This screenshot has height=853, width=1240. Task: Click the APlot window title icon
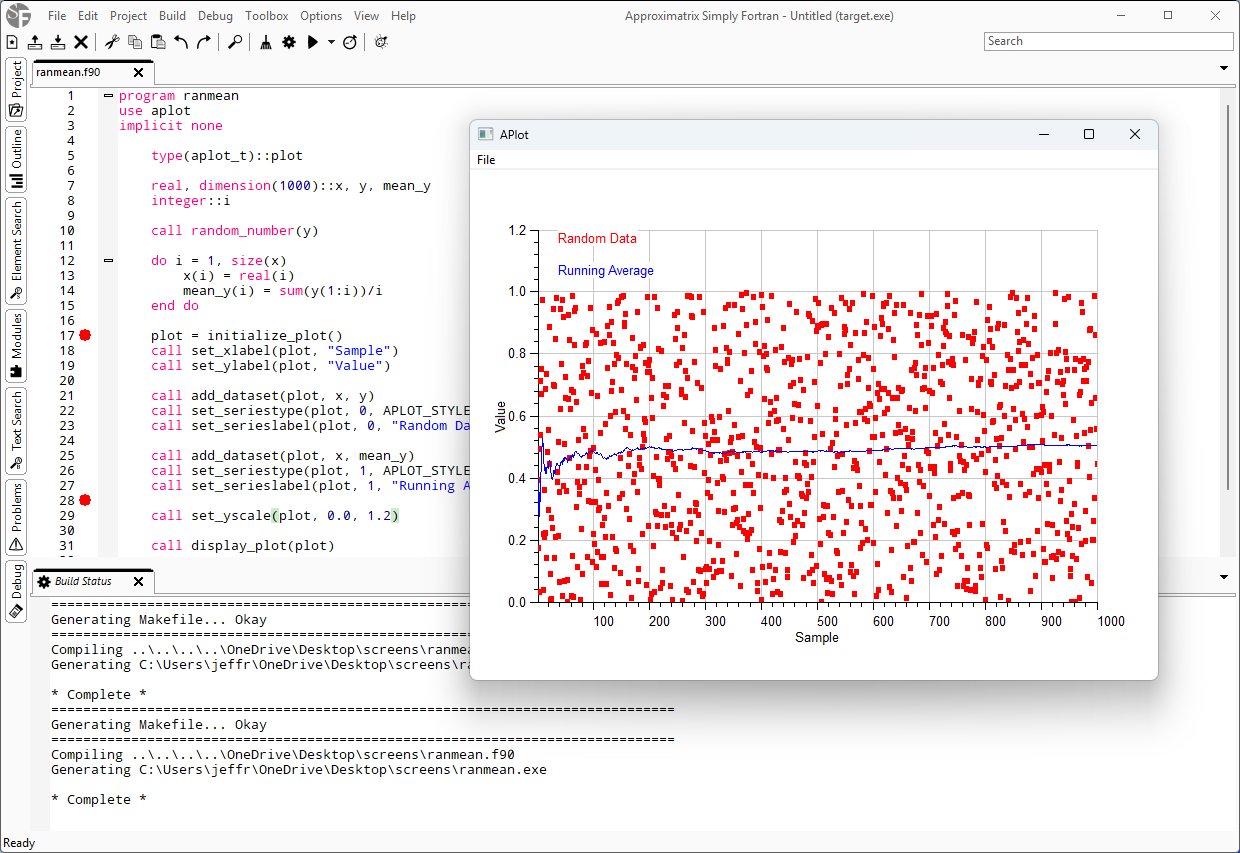[485, 134]
